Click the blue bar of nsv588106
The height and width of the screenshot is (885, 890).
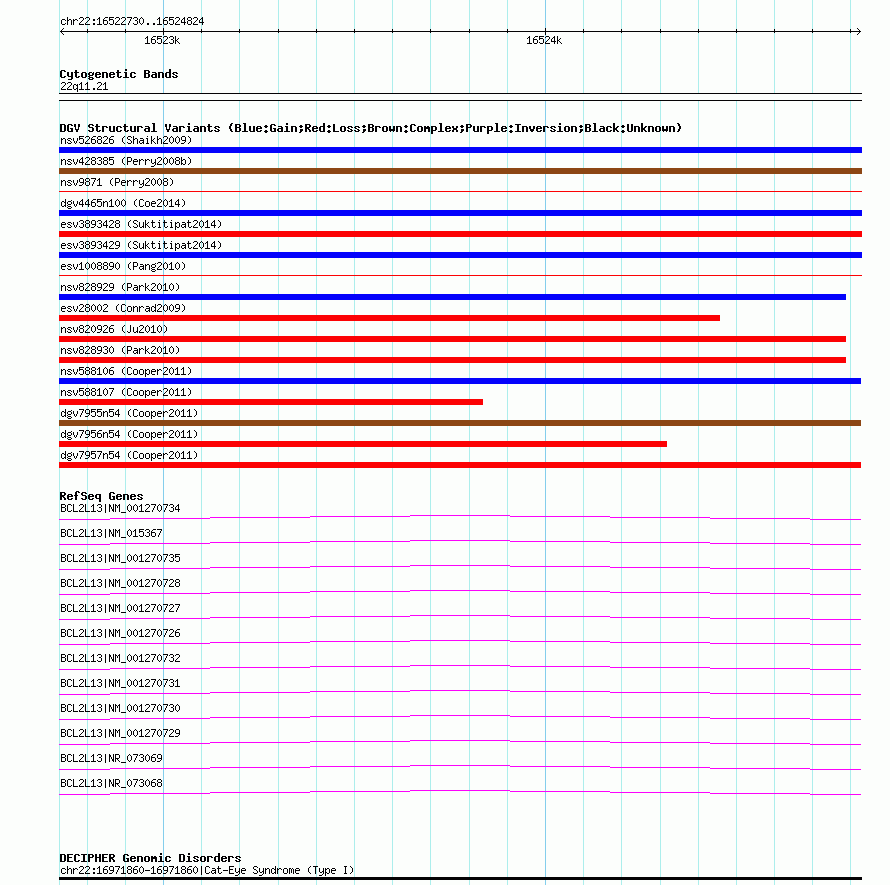460,381
